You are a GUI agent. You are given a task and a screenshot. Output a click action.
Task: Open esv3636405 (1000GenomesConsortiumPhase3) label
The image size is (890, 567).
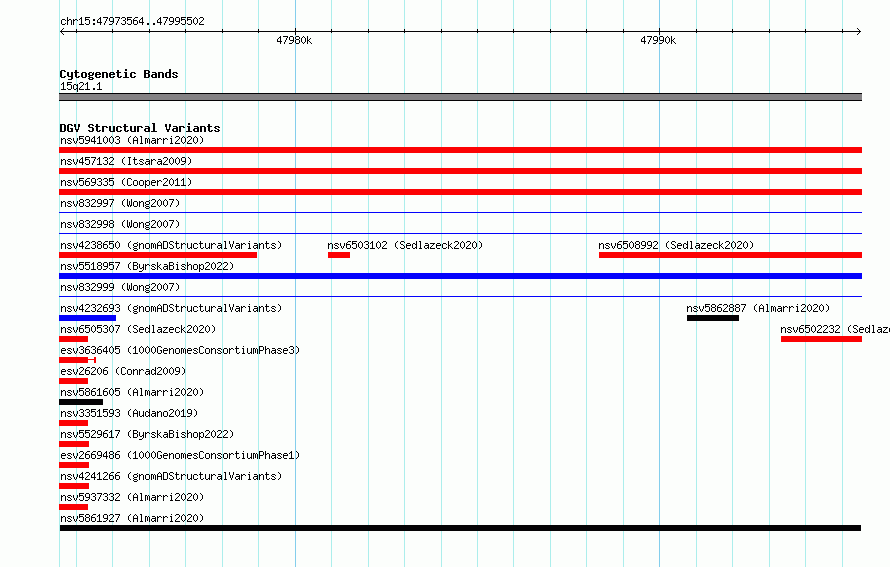point(180,350)
